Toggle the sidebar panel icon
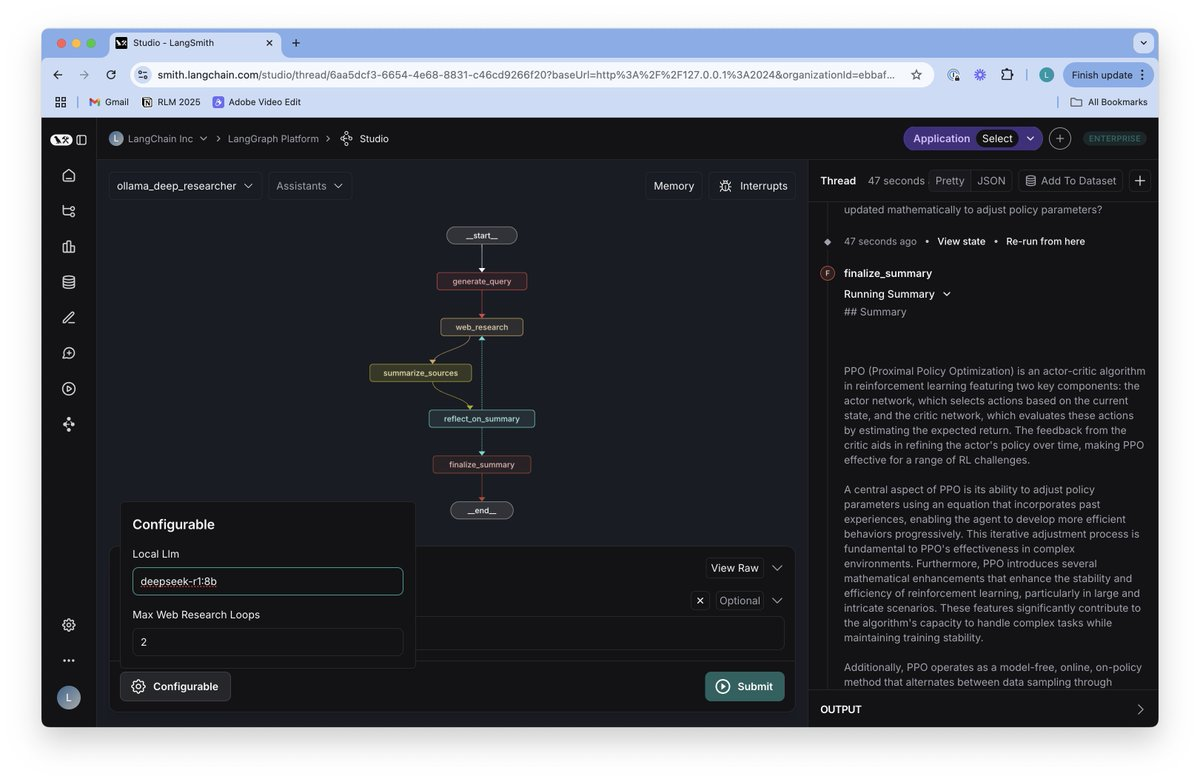The height and width of the screenshot is (782, 1200). point(82,140)
